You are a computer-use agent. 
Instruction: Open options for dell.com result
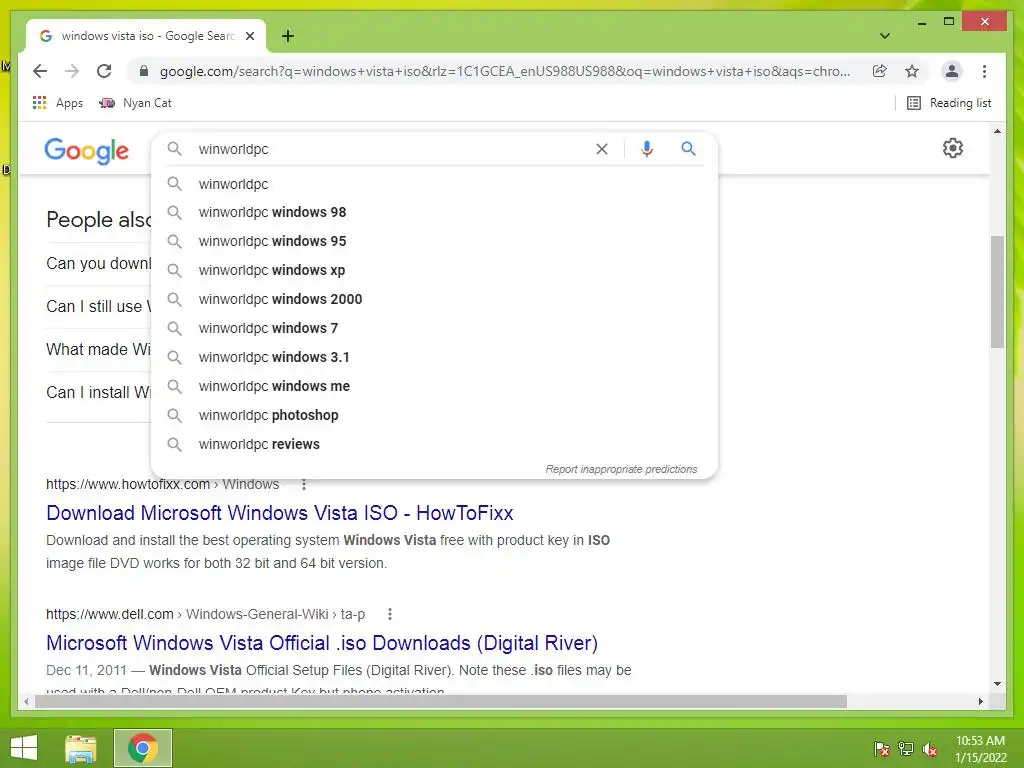(x=390, y=614)
